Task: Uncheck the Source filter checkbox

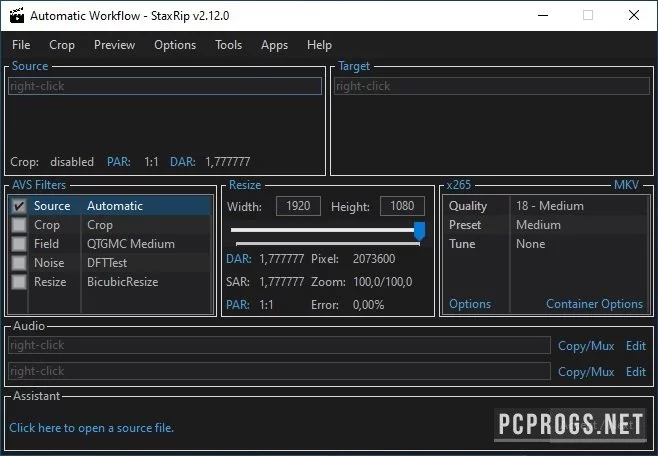Action: click(18, 206)
